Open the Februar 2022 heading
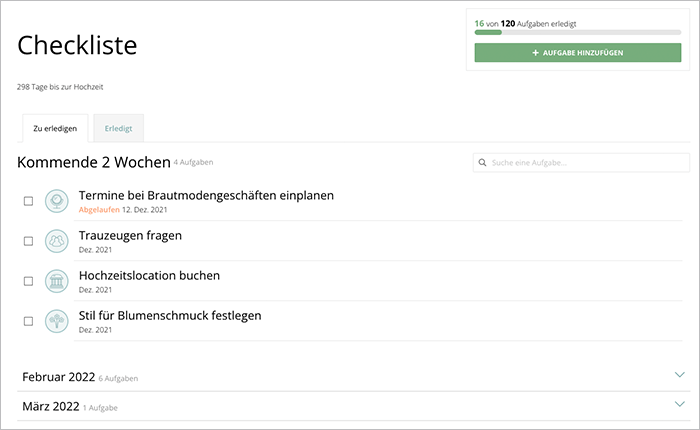 click(58, 377)
